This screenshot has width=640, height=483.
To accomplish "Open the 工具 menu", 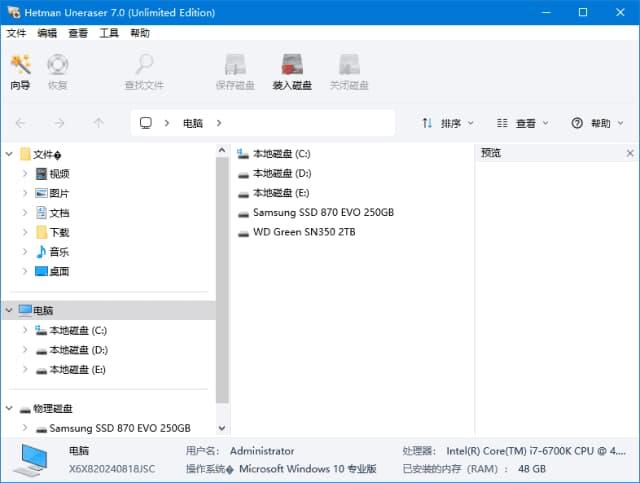I will 109,33.
